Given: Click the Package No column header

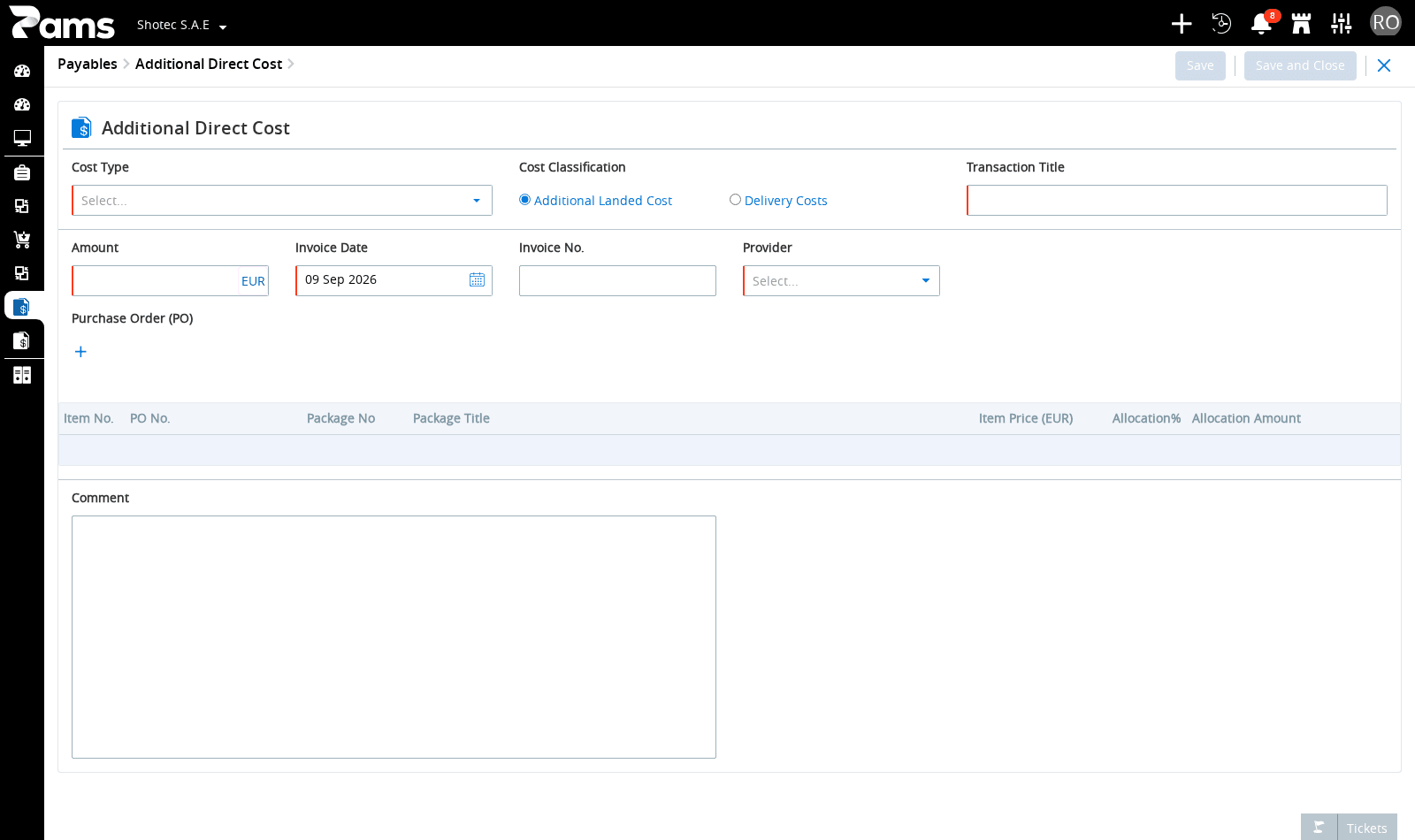Looking at the screenshot, I should 340,418.
